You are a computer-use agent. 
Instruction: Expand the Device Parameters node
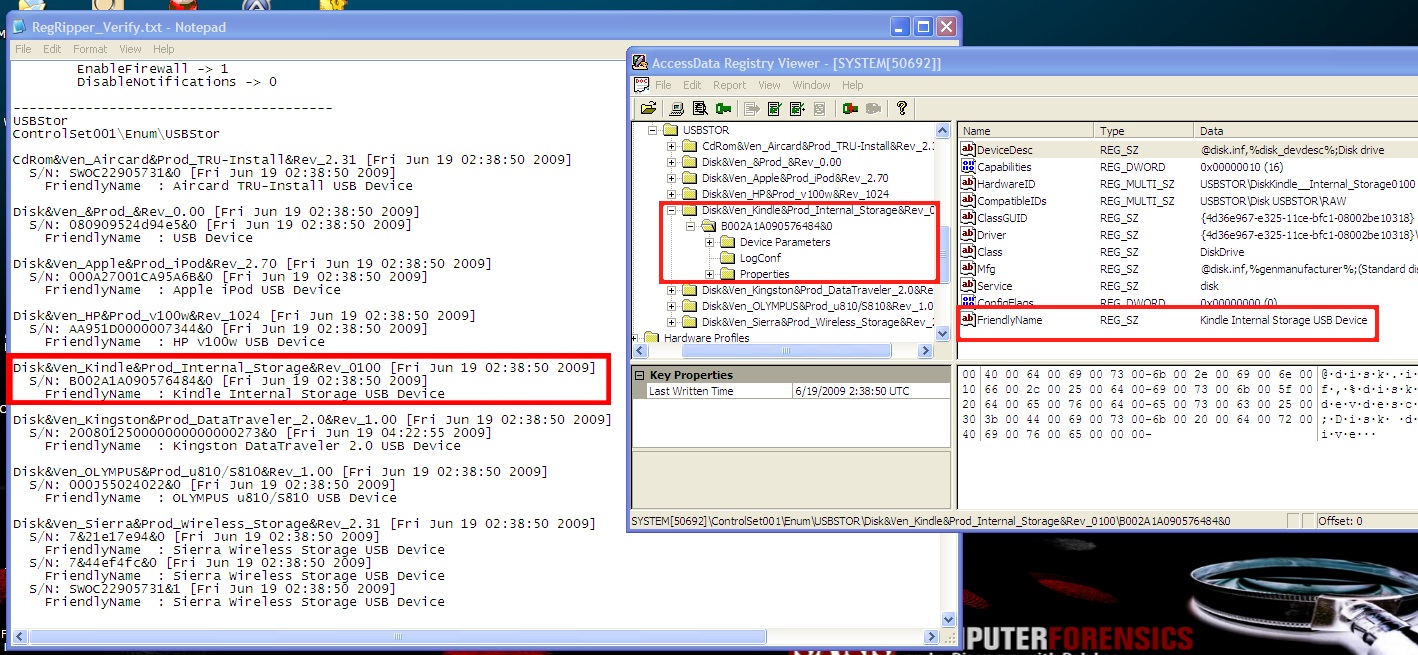[710, 242]
